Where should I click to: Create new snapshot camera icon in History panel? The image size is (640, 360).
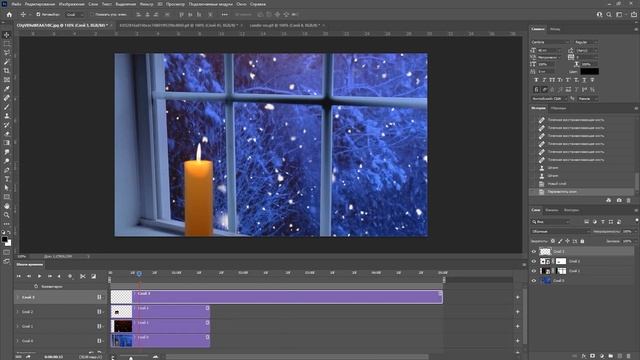619,200
